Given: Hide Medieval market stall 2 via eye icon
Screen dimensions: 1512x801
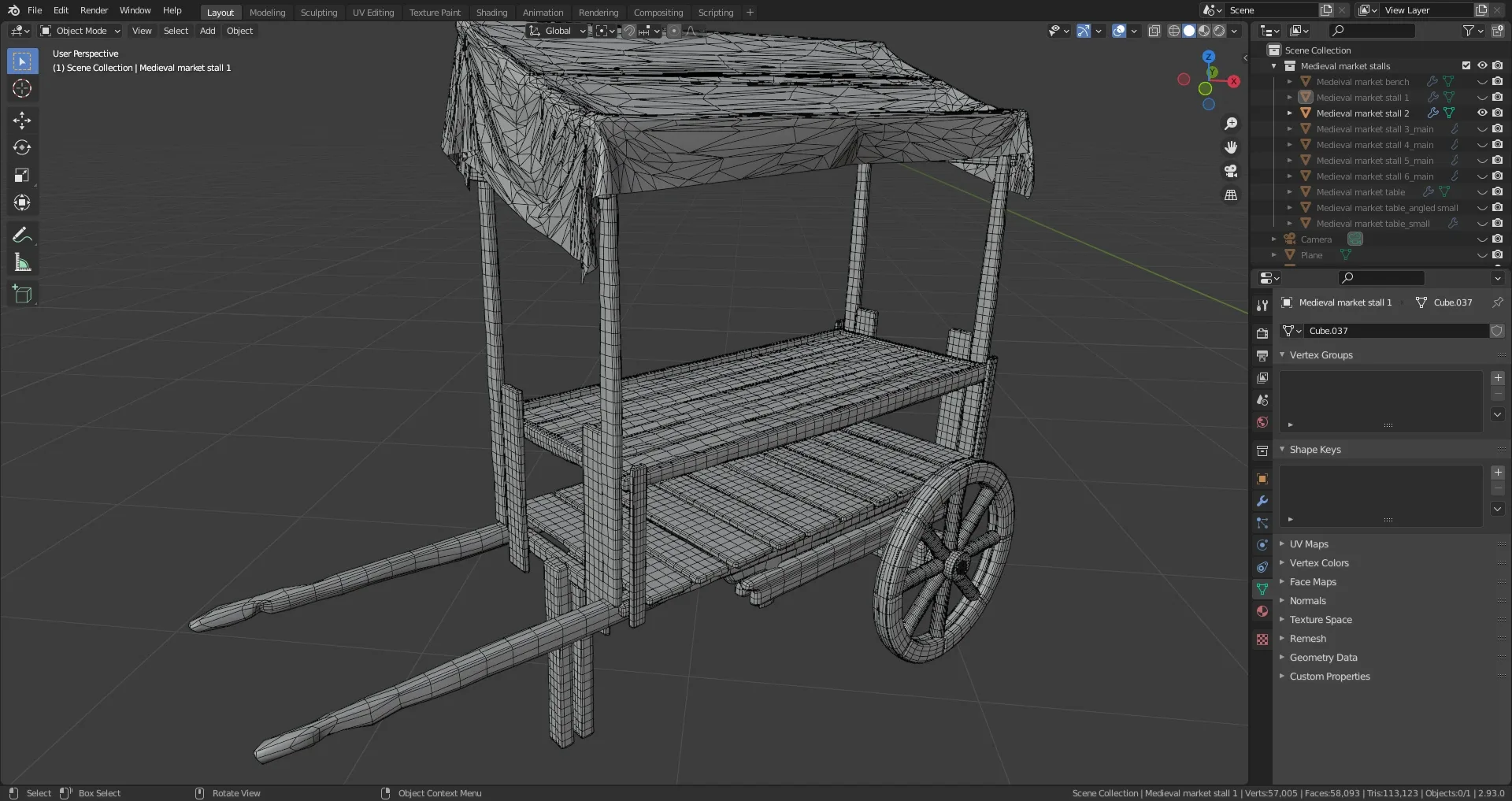Looking at the screenshot, I should (1481, 113).
